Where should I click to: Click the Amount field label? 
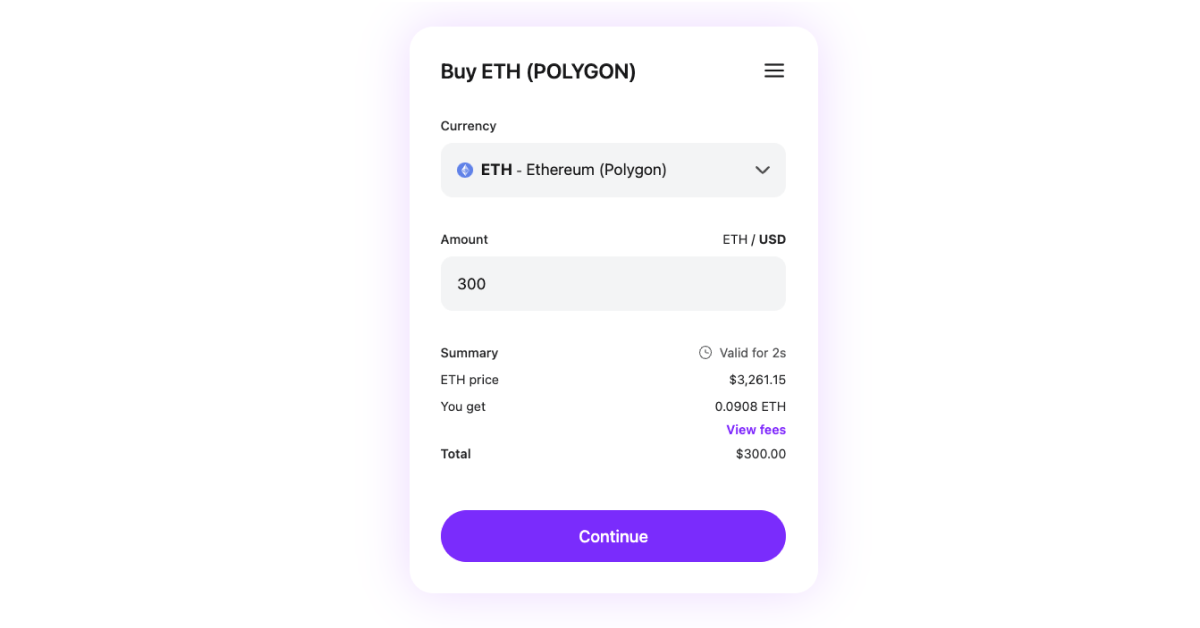click(x=464, y=240)
